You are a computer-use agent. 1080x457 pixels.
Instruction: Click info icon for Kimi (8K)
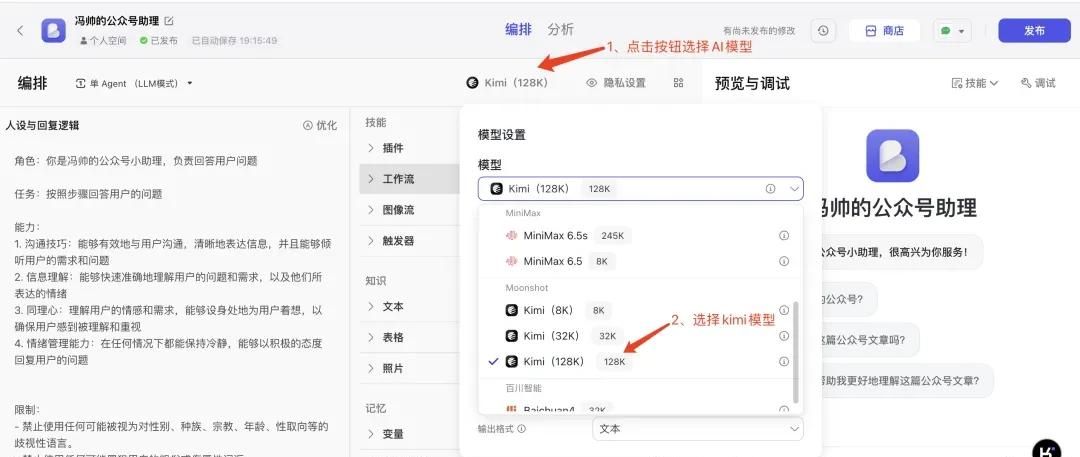point(784,310)
